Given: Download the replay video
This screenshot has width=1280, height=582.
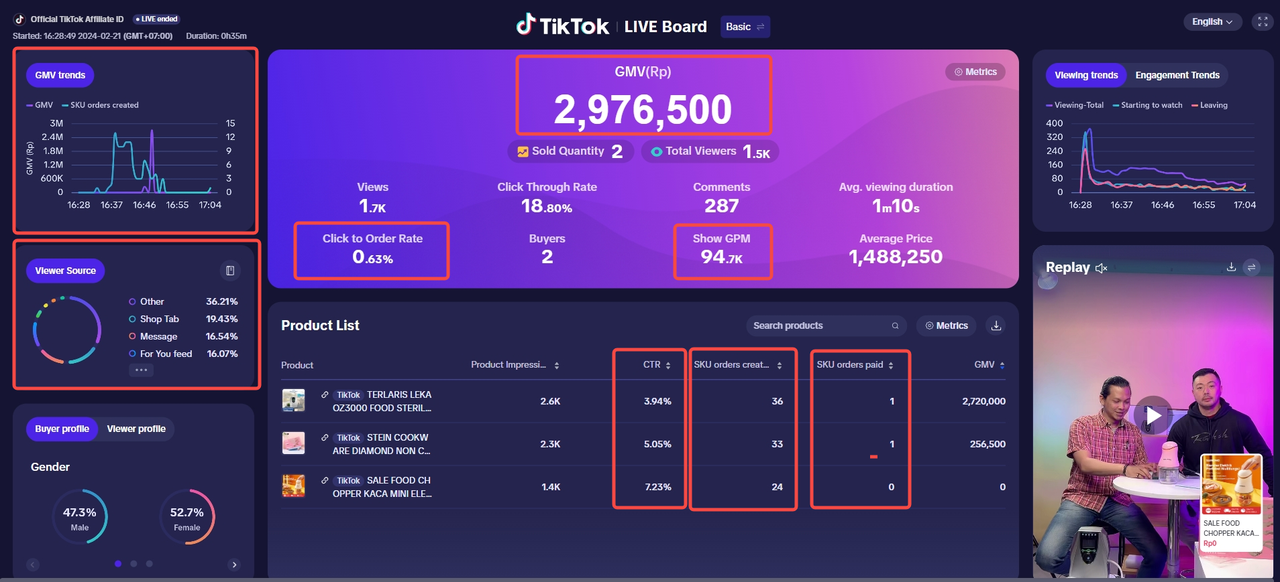Looking at the screenshot, I should coord(1232,268).
